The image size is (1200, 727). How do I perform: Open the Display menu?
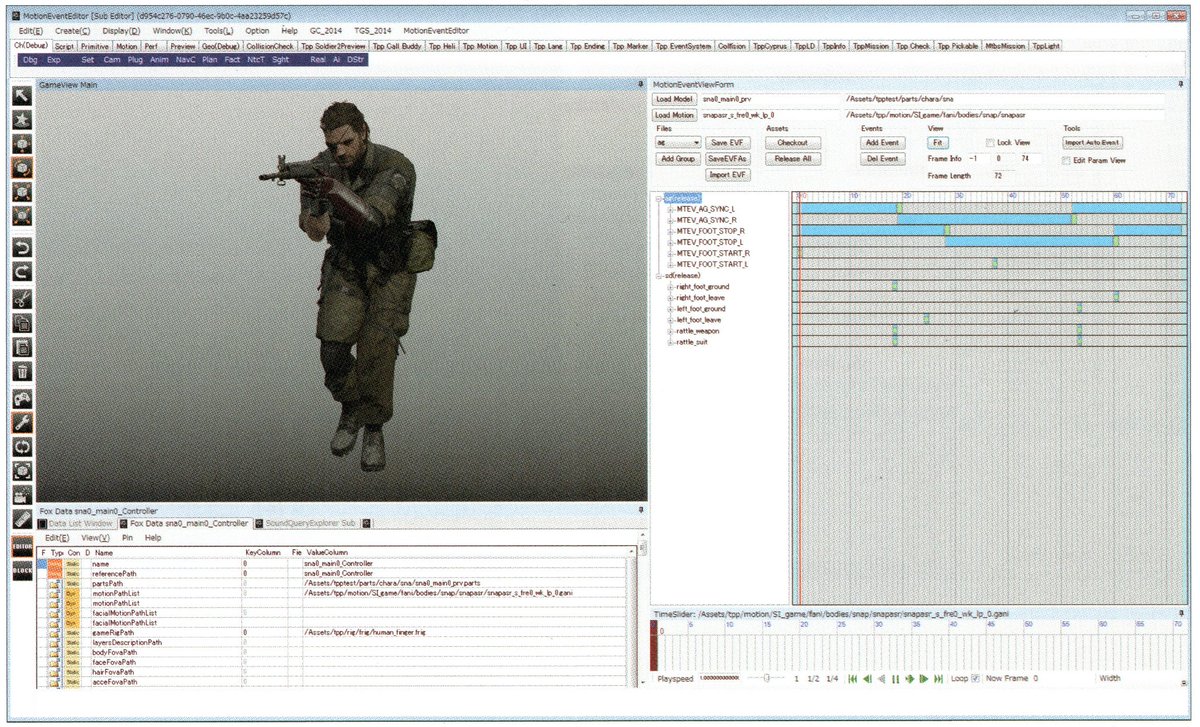point(121,31)
